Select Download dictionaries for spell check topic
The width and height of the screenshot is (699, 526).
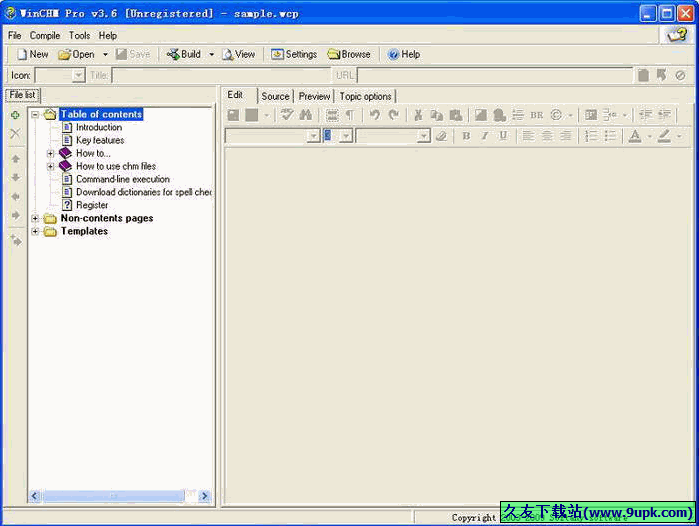[x=144, y=192]
